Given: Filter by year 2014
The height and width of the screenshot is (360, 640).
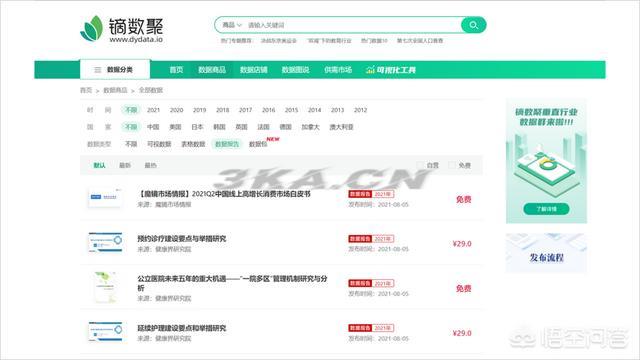Looking at the screenshot, I should [314, 110].
